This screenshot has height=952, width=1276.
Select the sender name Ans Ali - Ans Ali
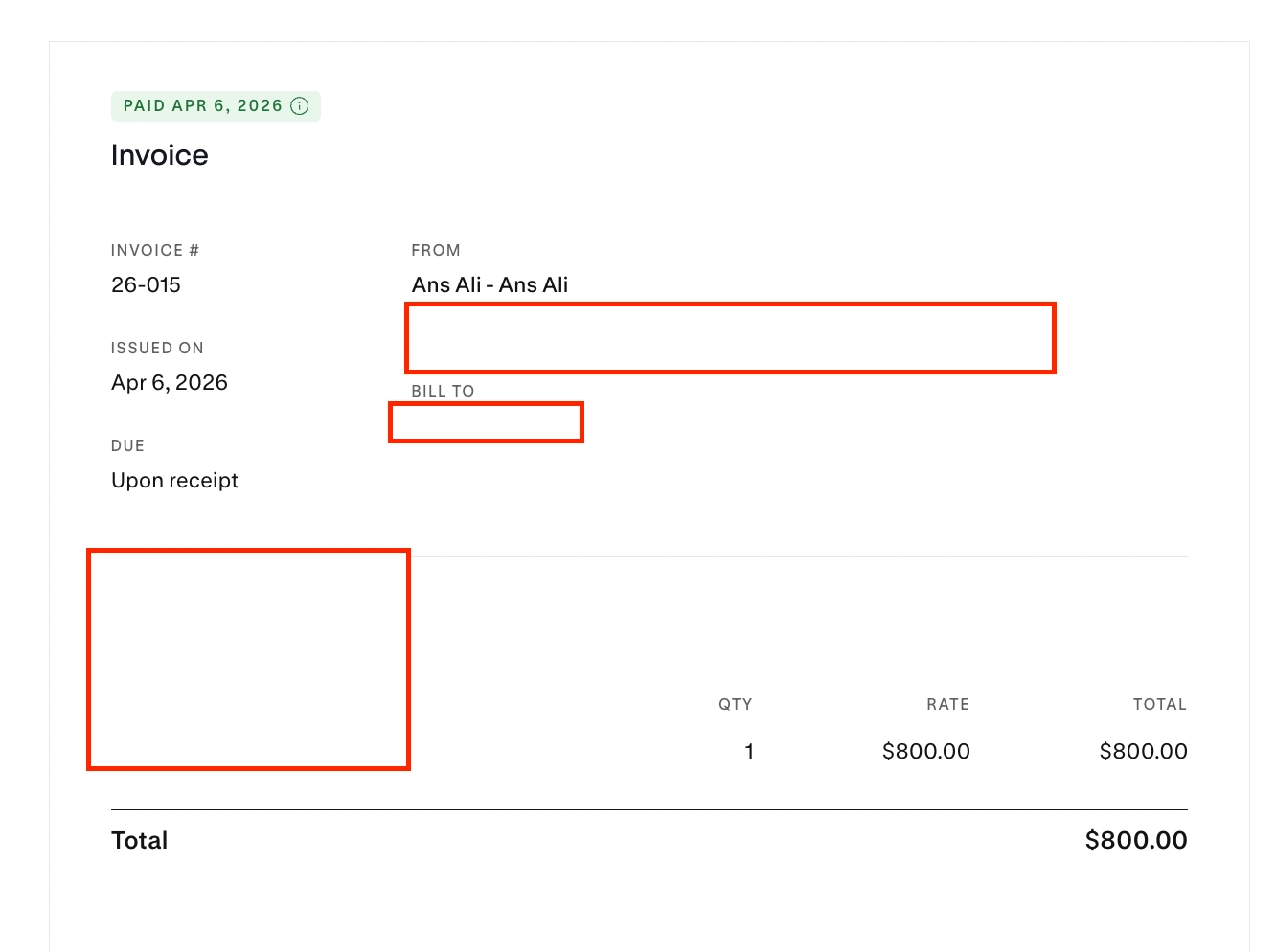point(490,284)
